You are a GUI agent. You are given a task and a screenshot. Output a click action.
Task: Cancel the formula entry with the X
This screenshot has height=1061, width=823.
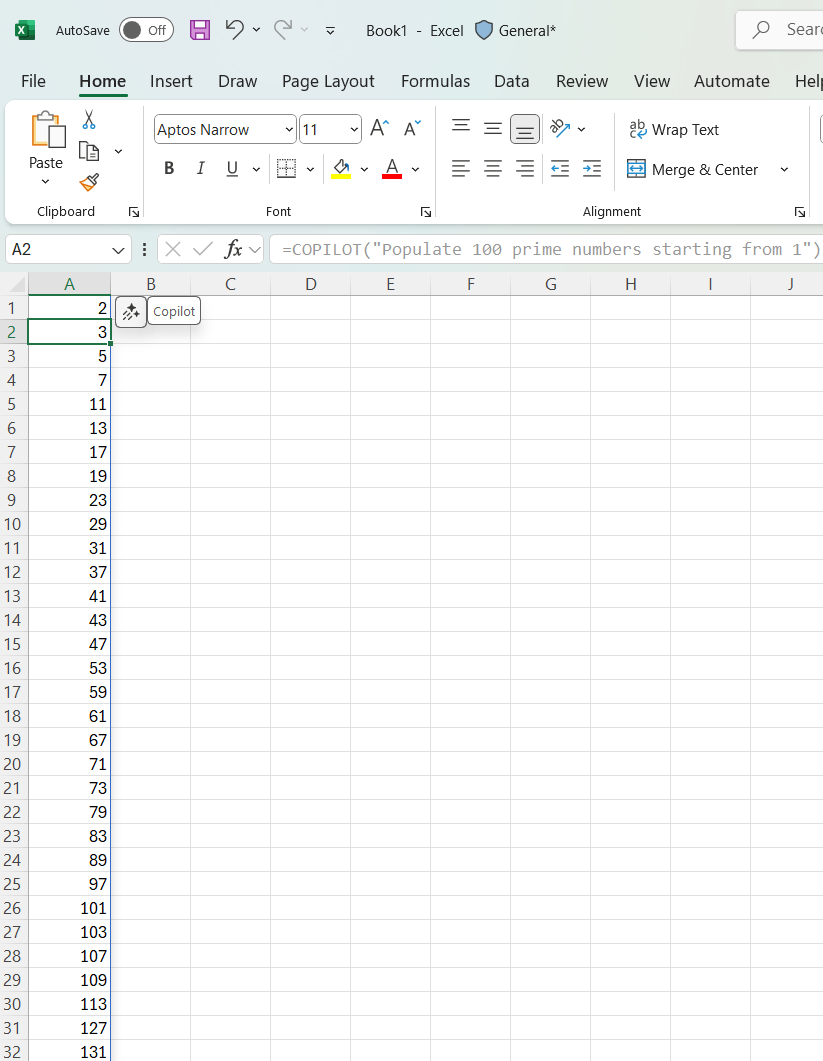(170, 249)
